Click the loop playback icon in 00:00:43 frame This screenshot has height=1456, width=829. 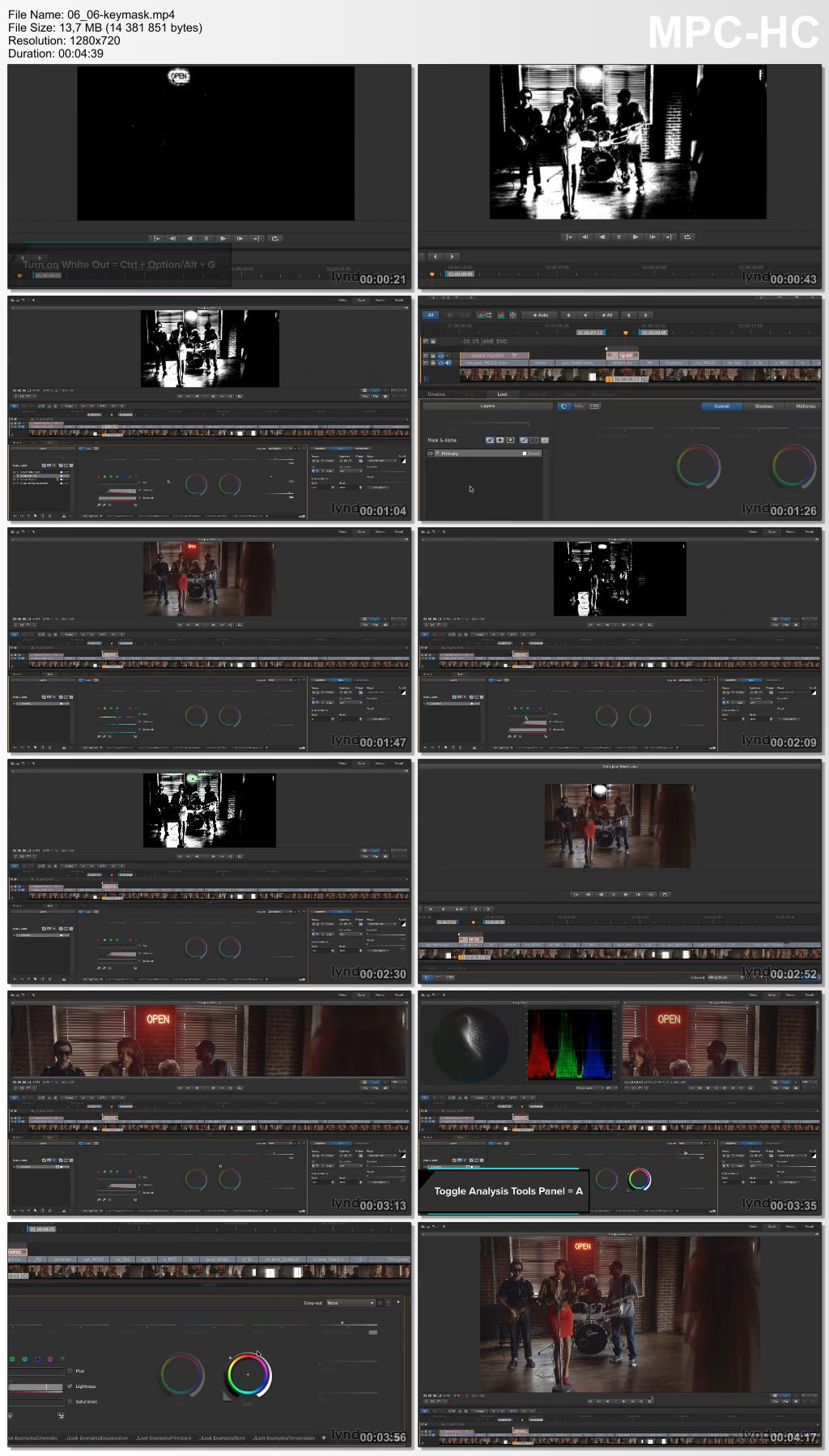point(688,237)
